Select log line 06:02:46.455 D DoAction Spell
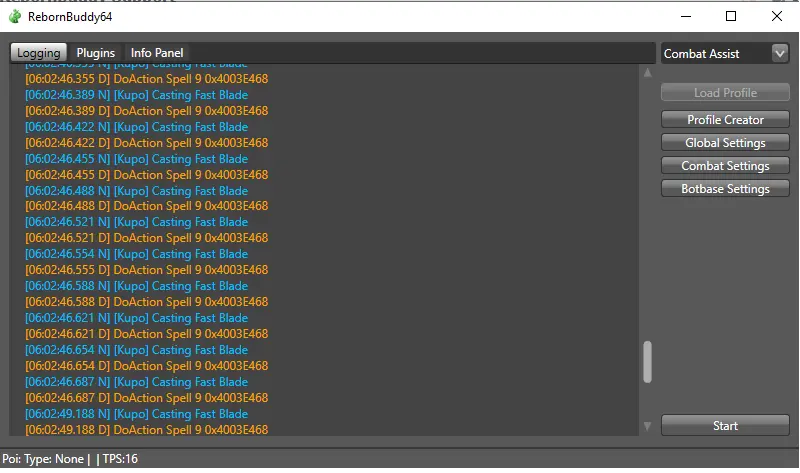 [146, 175]
